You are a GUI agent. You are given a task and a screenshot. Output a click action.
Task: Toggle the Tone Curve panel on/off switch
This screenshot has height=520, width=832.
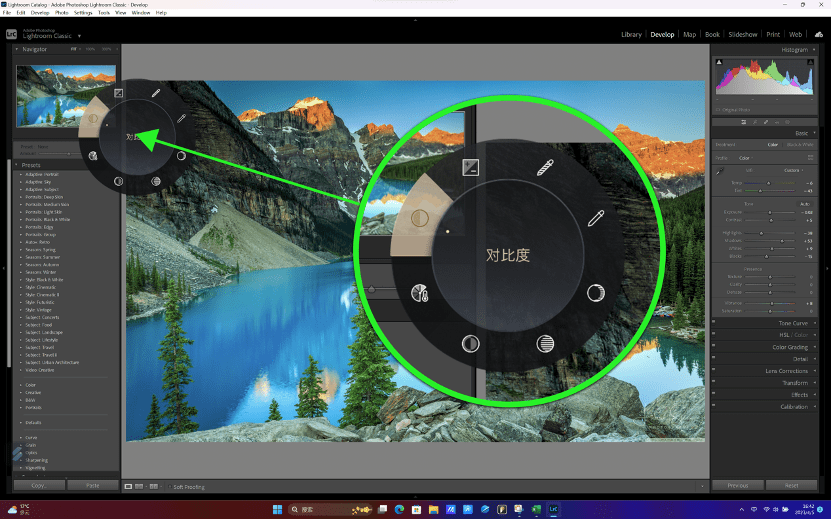[x=714, y=322]
